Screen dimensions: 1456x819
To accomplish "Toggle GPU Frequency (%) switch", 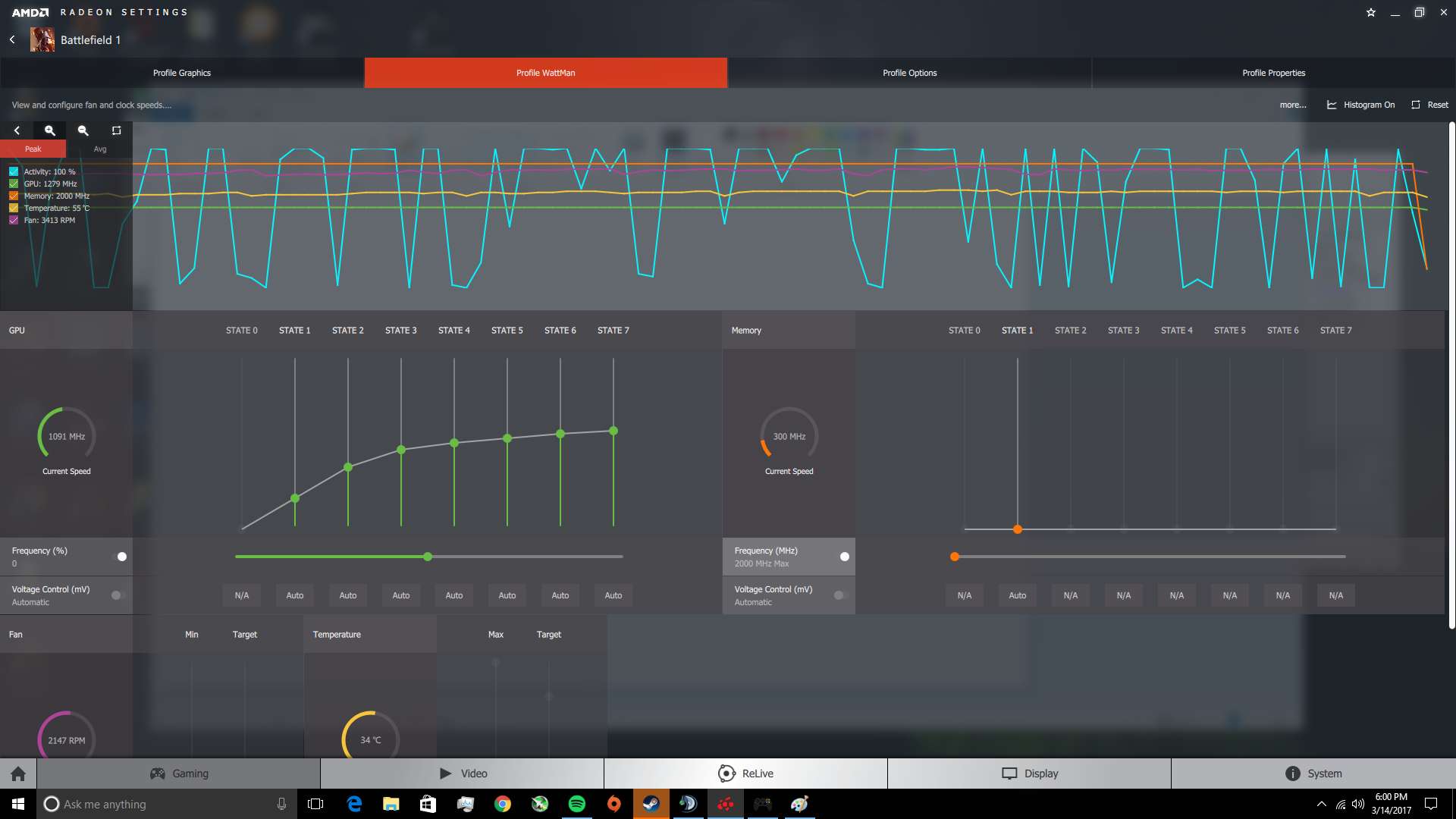I will click(120, 557).
